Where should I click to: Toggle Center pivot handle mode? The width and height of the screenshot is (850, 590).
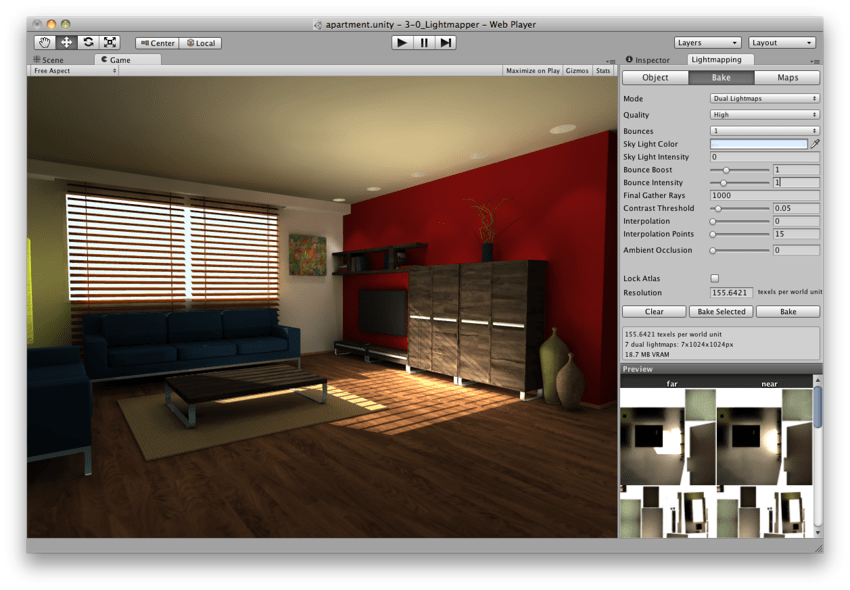(155, 42)
